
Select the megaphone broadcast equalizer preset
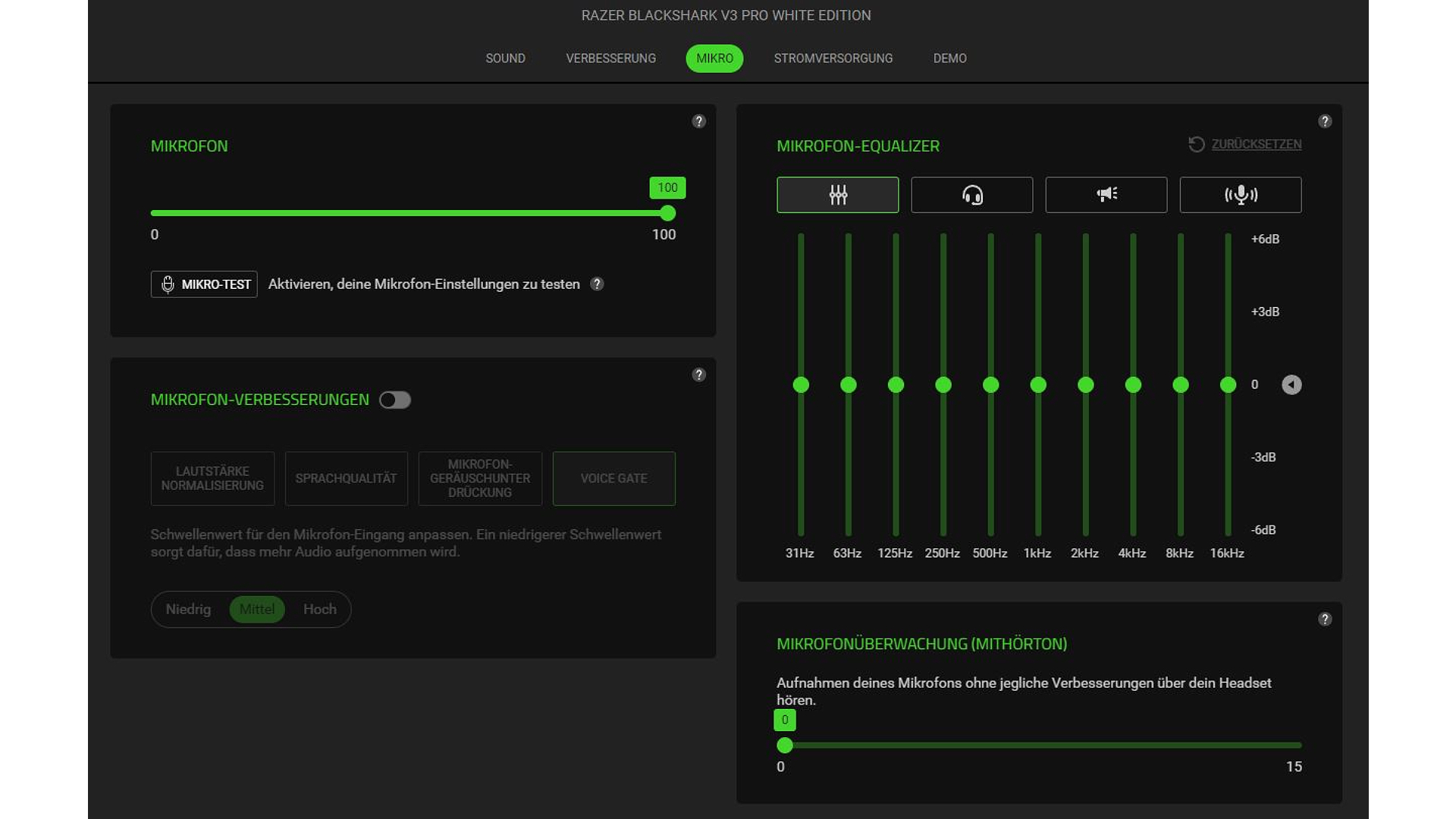[1106, 195]
